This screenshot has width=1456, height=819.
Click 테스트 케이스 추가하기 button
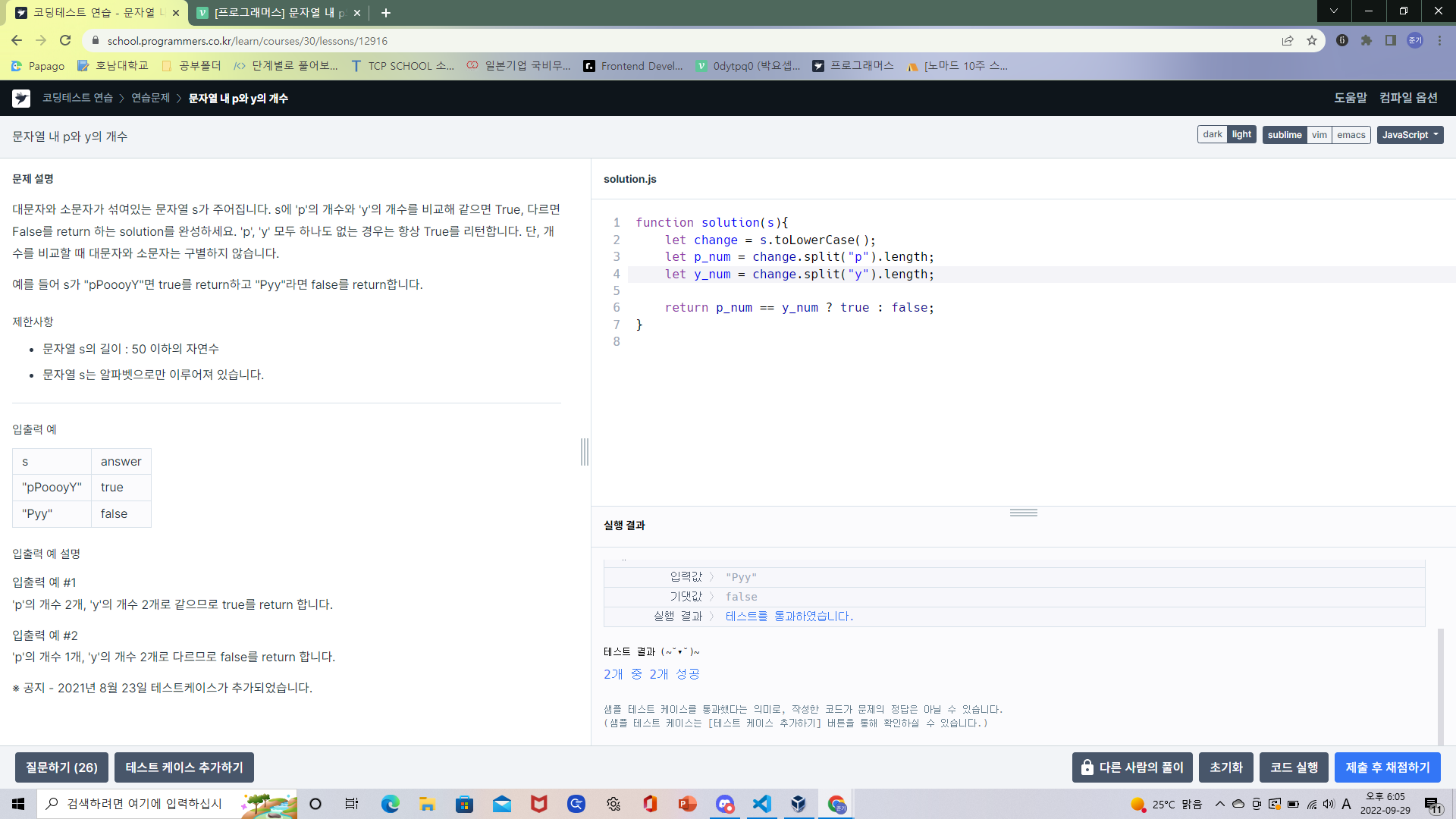click(184, 767)
